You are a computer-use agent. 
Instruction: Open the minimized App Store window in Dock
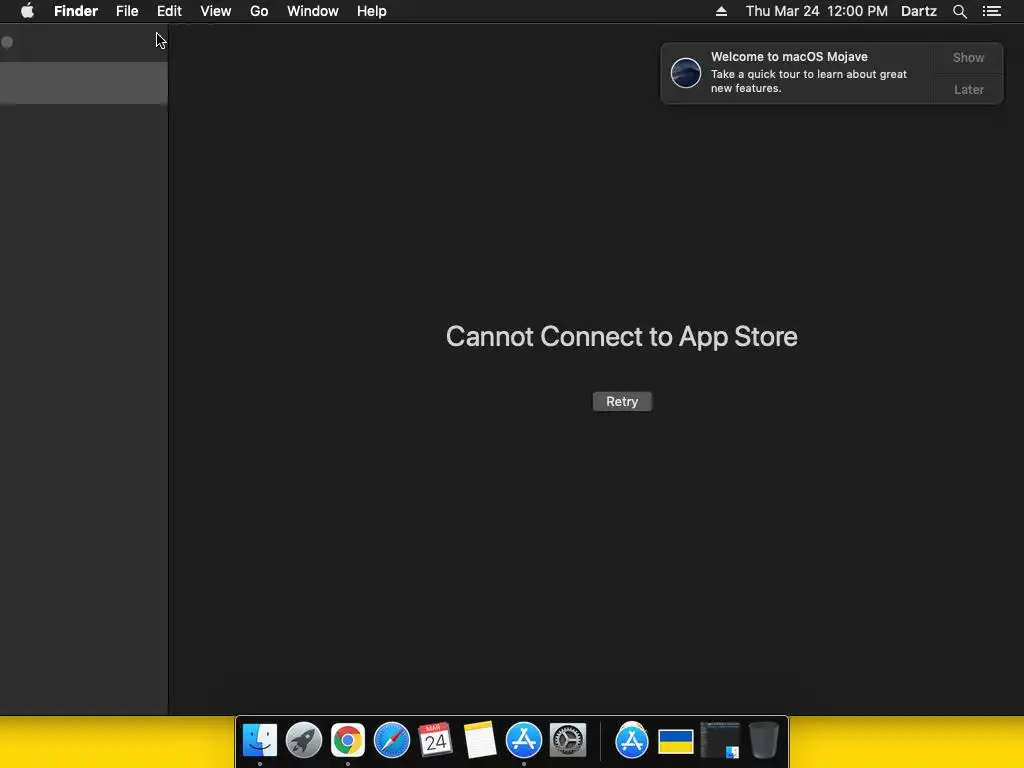pyautogui.click(x=632, y=741)
